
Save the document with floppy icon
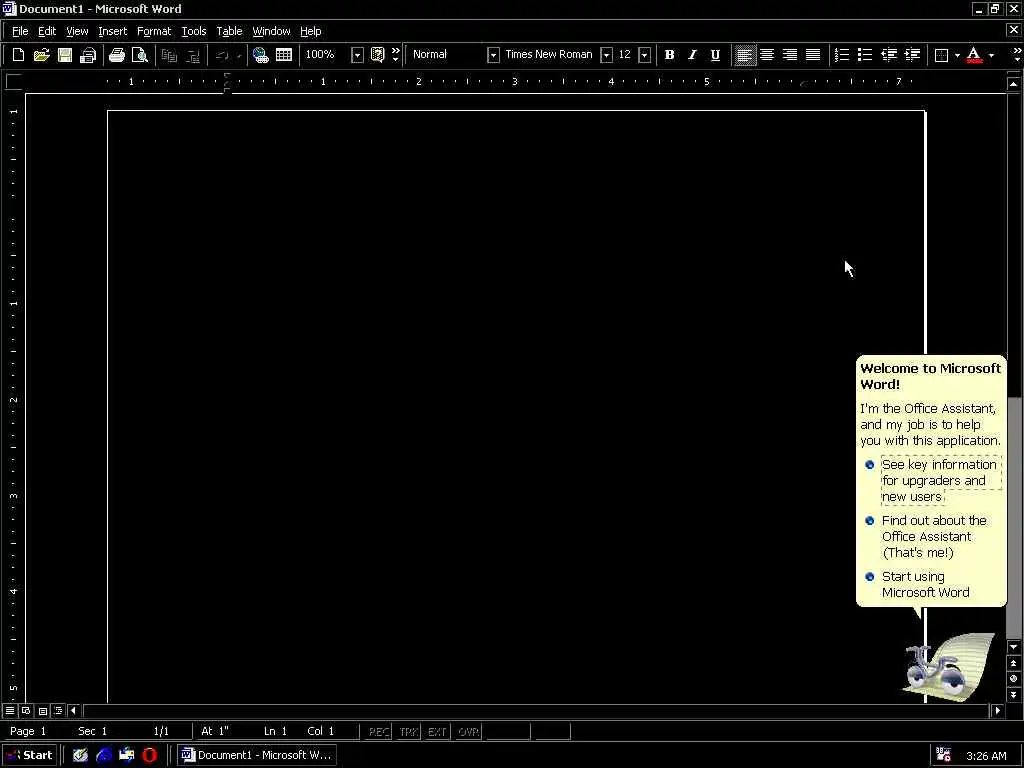(65, 55)
